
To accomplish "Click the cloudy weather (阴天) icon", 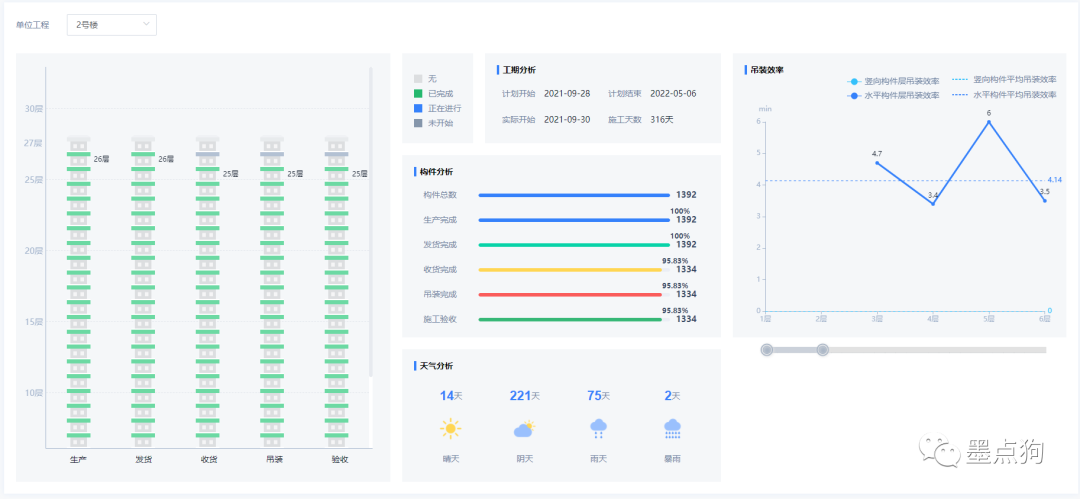I will click(524, 429).
